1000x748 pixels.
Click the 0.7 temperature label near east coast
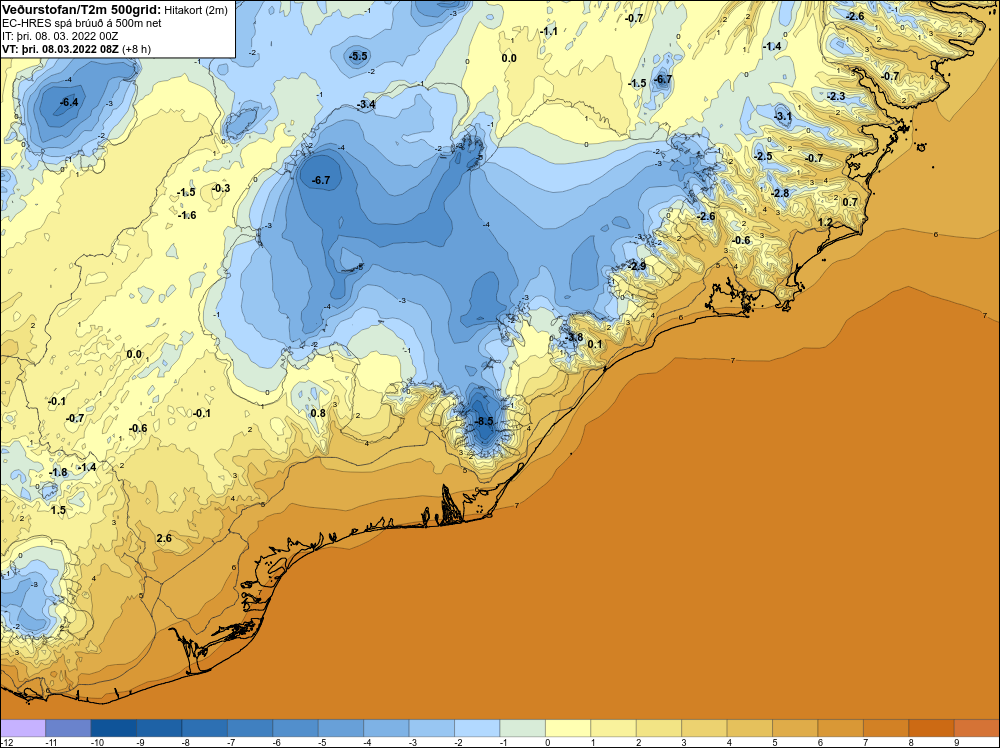click(x=850, y=202)
